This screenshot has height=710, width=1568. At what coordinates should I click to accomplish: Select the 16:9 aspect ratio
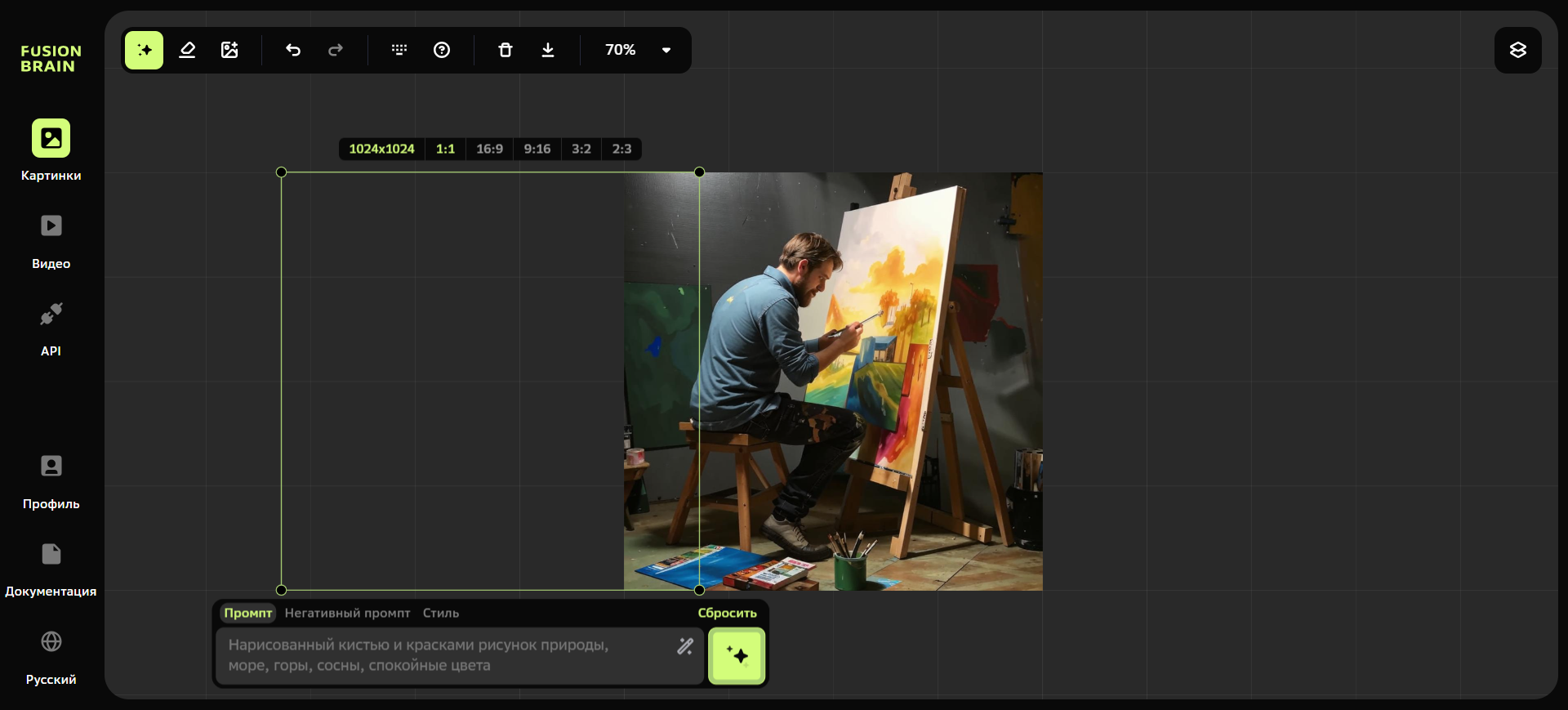tap(489, 149)
